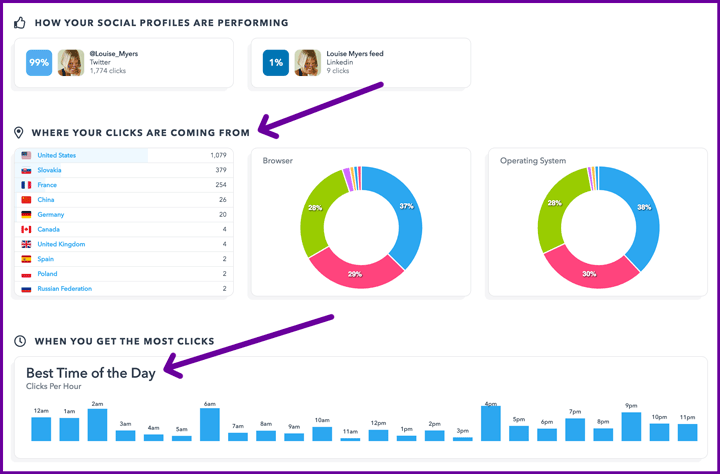
Task: Open the Spain country link
Action: tap(45, 259)
